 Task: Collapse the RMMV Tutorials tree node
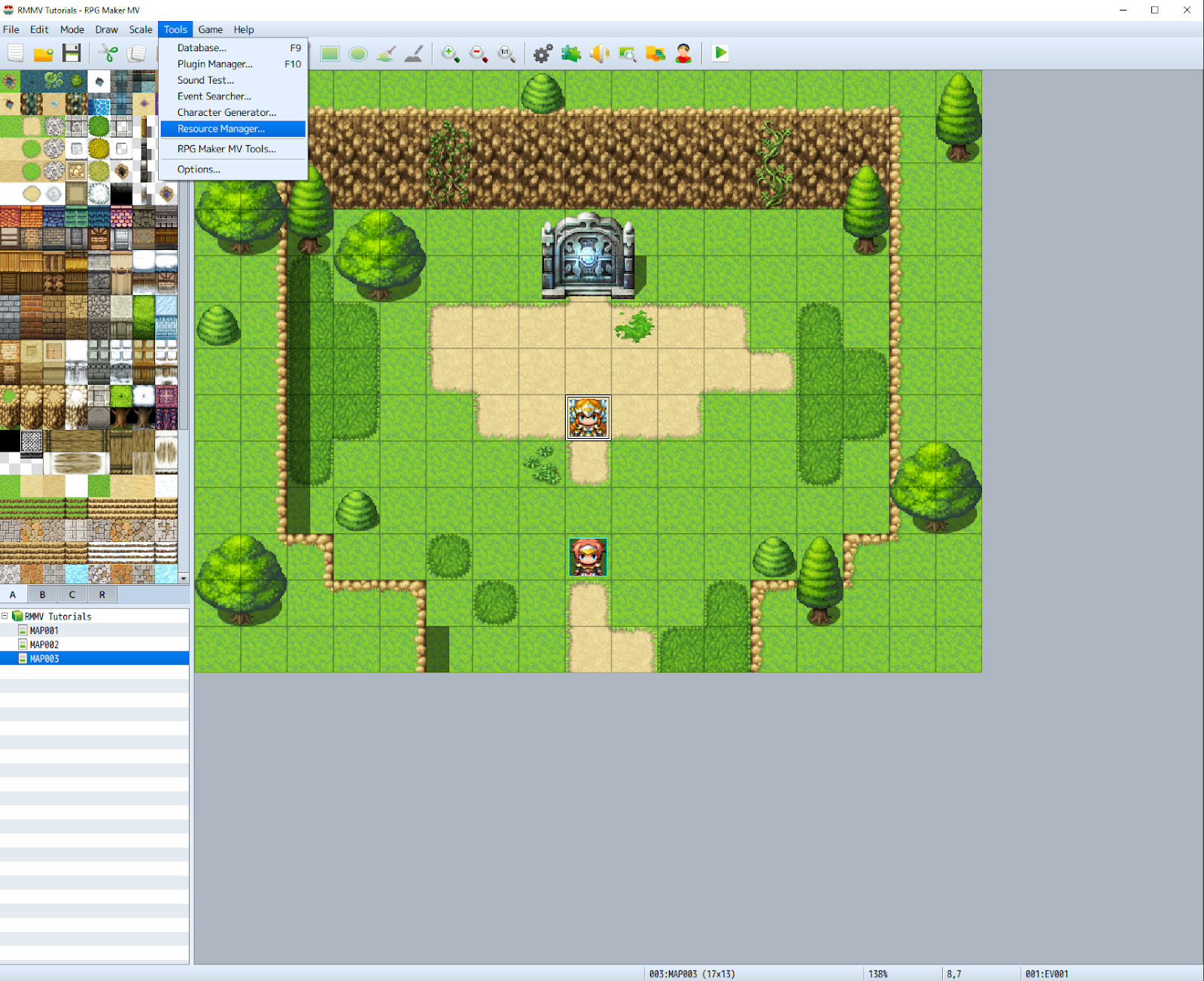5,616
